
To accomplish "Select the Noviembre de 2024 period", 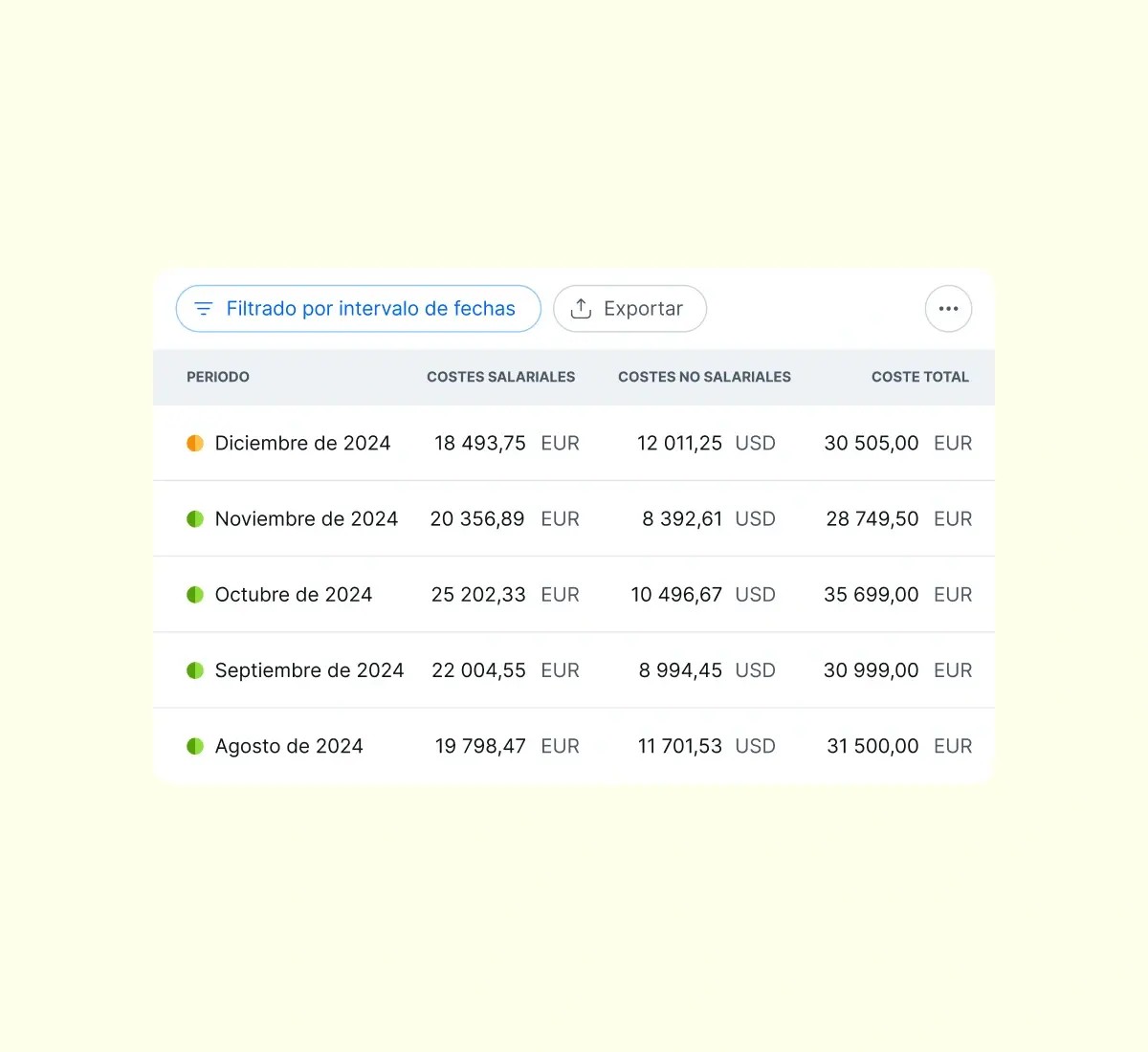I will 306,518.
